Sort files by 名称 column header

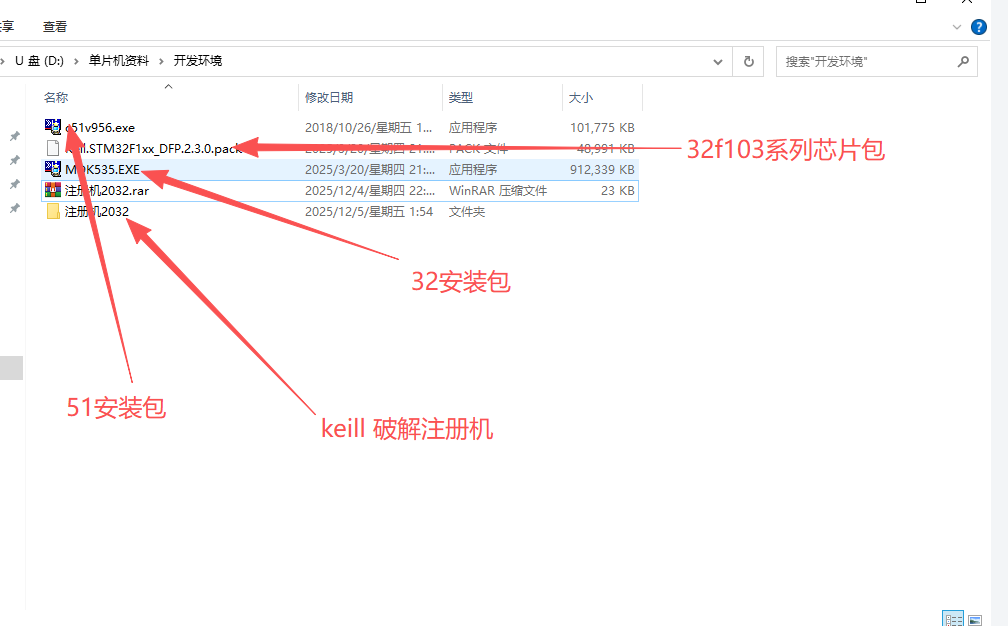[x=56, y=98]
